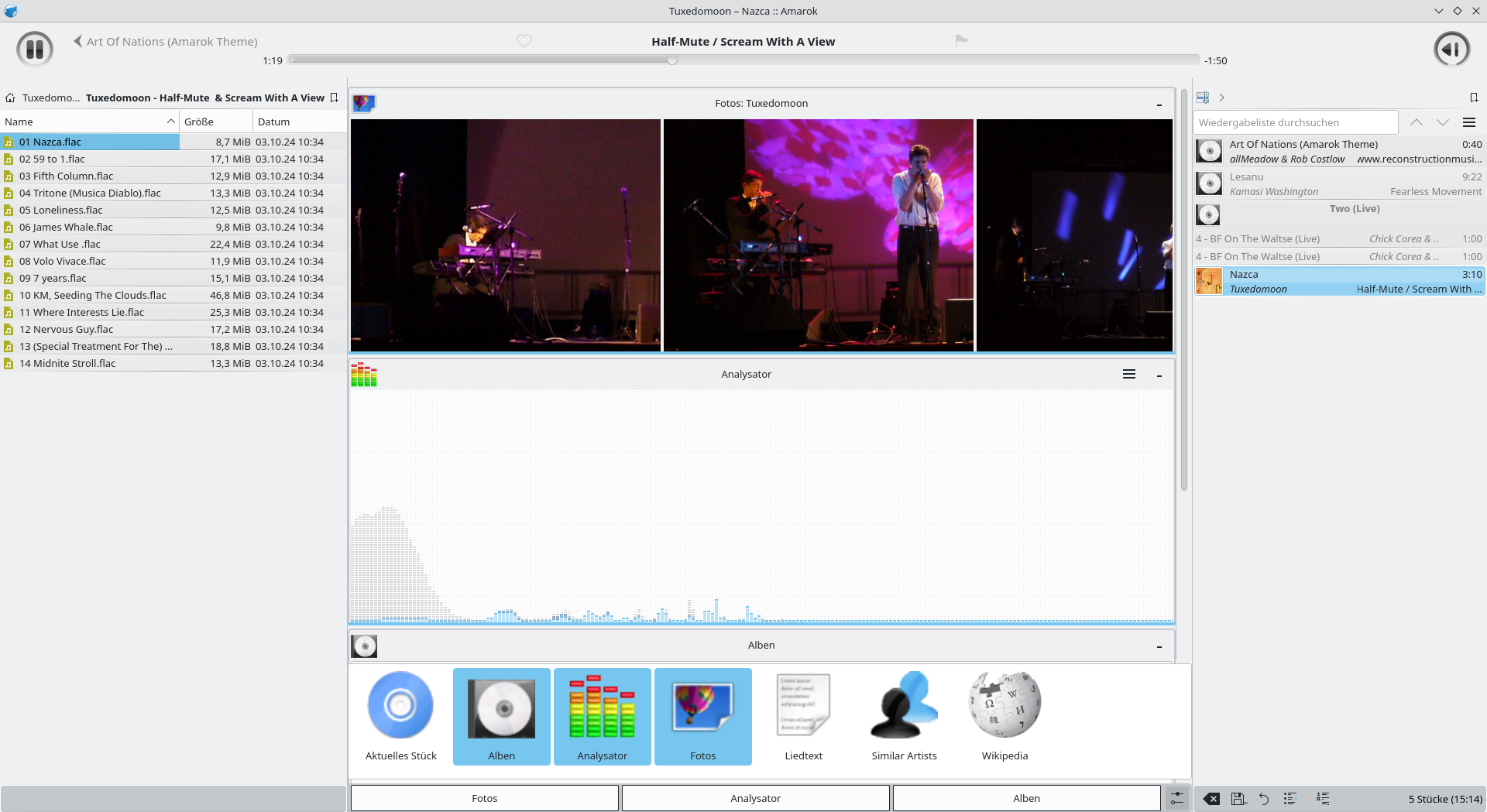Pause playback with the main pause button
This screenshot has height=812, width=1487.
[35, 50]
